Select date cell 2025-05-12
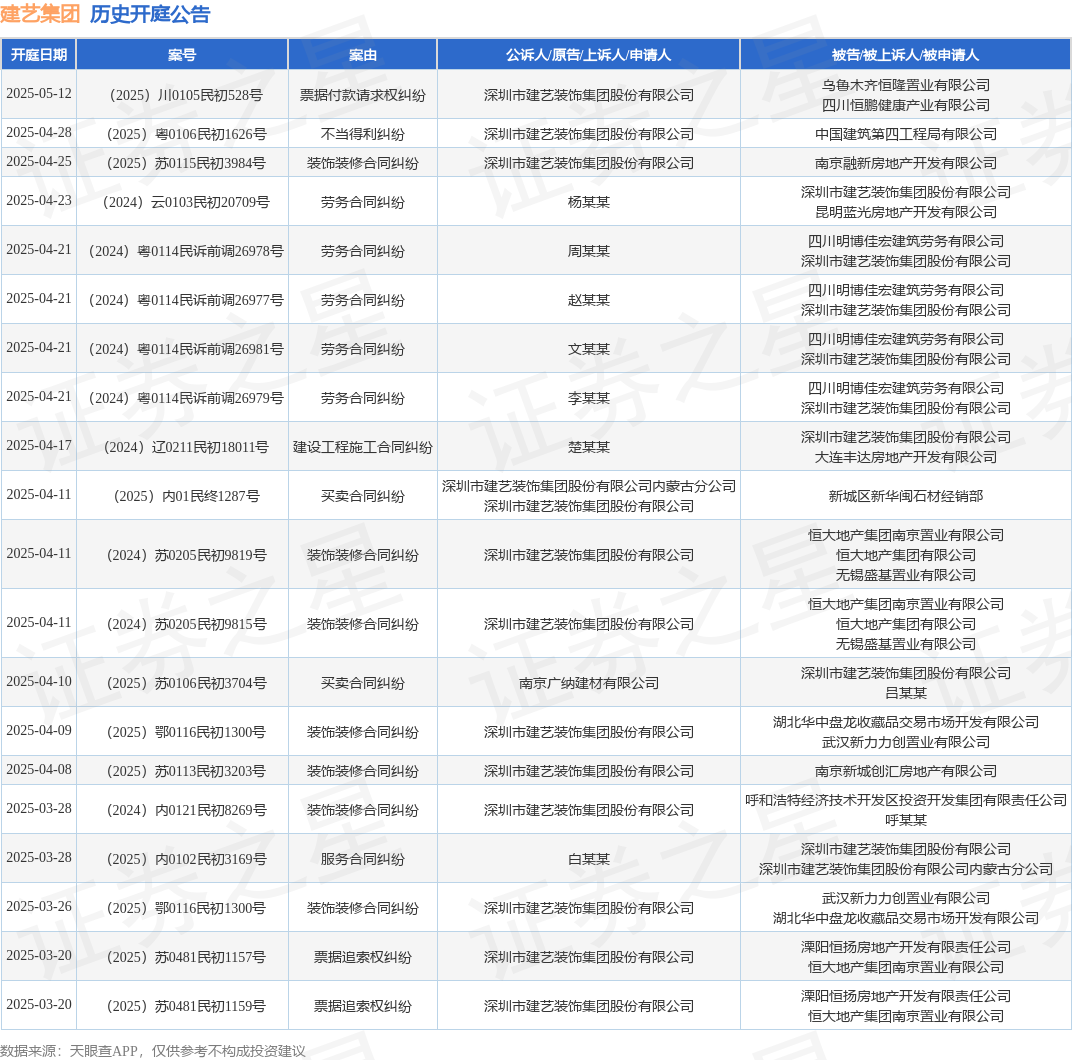 [x=39, y=94]
